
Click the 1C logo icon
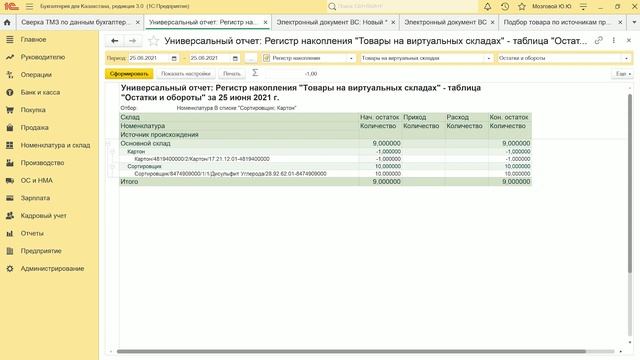click(11, 7)
